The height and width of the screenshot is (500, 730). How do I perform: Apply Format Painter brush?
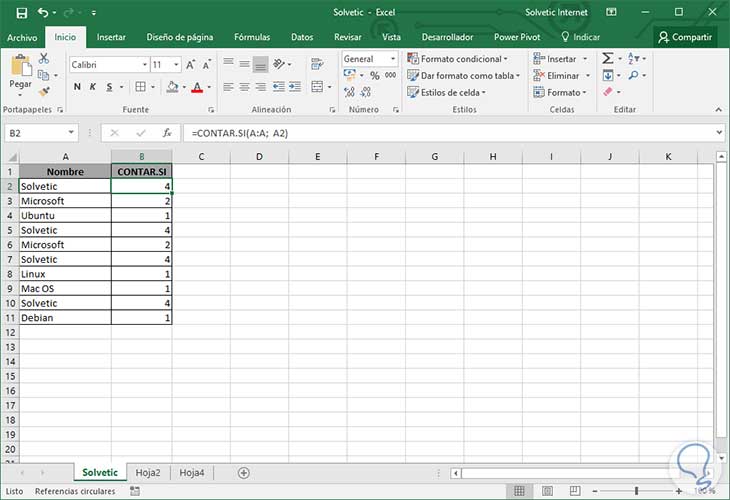pos(44,91)
